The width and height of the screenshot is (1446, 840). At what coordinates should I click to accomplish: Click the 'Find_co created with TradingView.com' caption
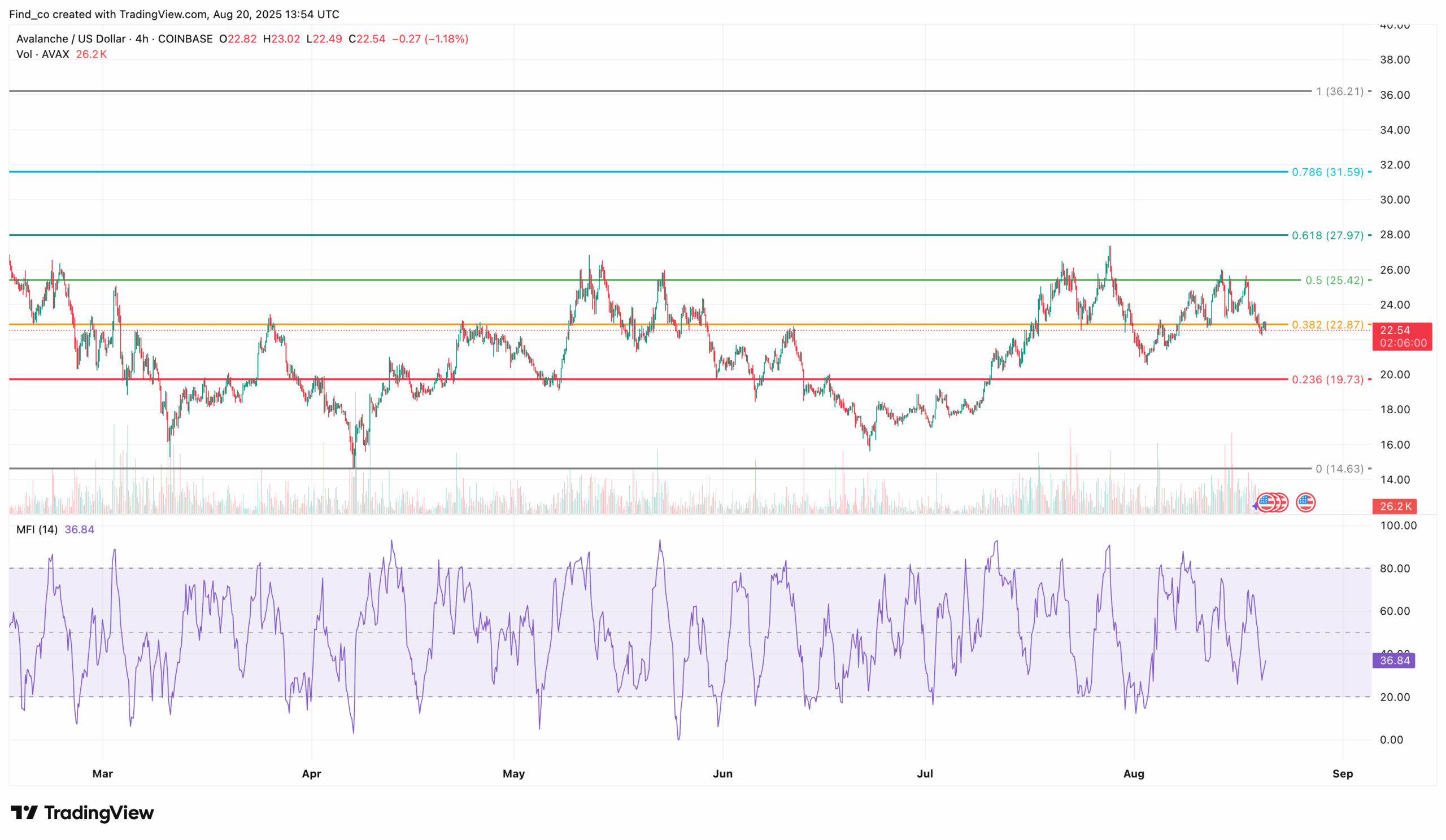[108, 14]
